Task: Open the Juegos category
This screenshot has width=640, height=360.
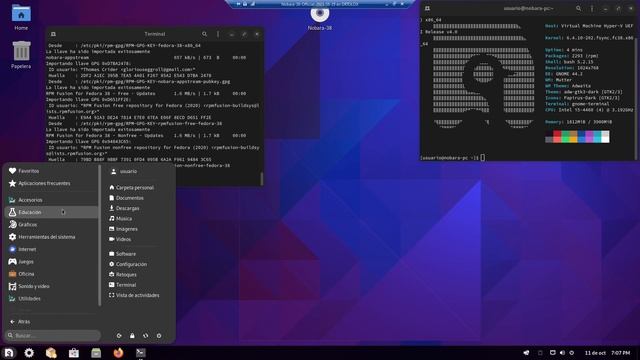Action: [x=51, y=262]
